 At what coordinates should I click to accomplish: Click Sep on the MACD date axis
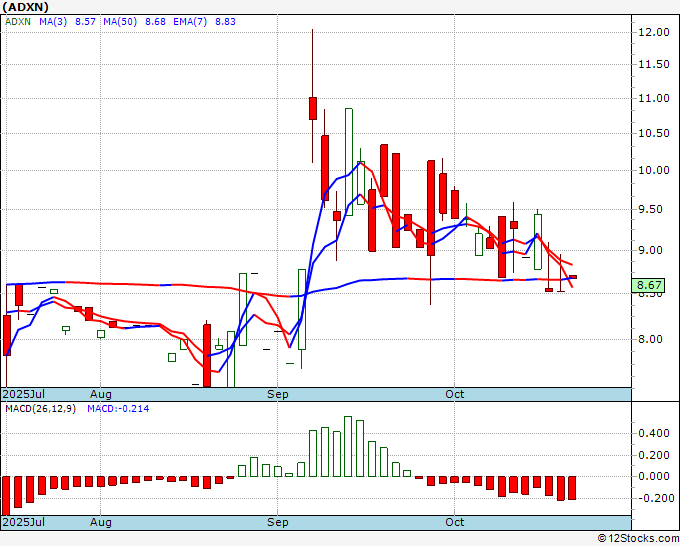[x=278, y=522]
